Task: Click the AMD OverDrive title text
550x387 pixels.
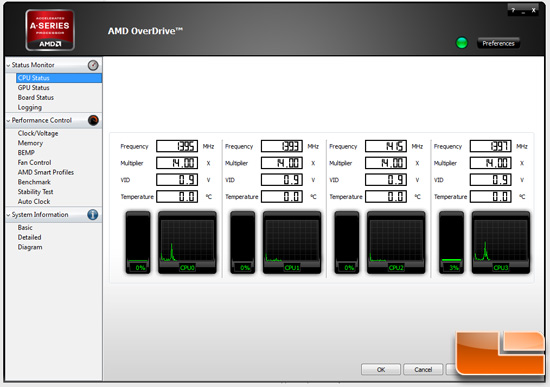Action: tap(145, 31)
